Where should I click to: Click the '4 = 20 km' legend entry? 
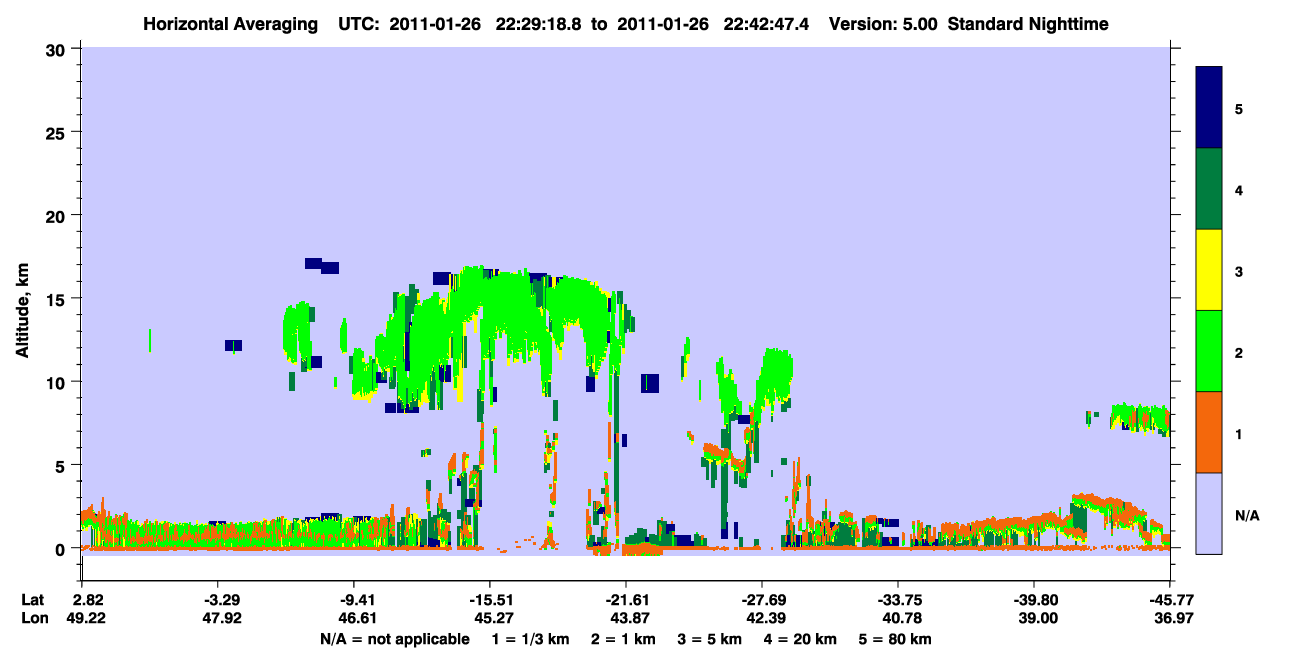(801, 638)
